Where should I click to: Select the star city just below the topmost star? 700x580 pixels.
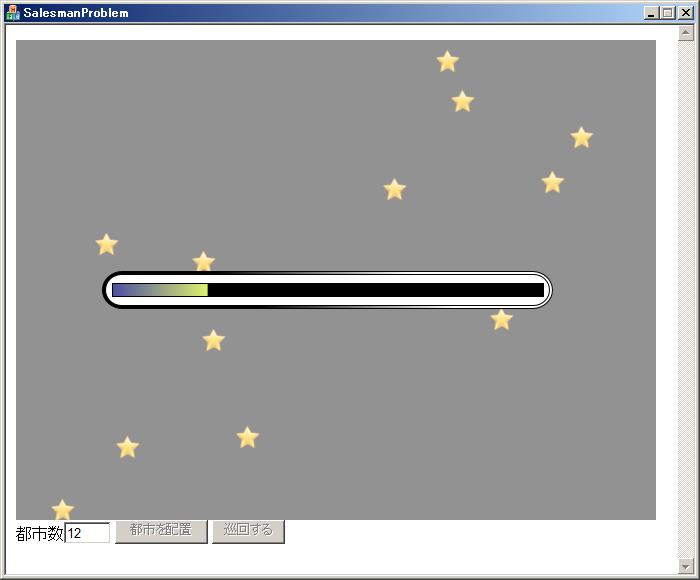coord(462,101)
